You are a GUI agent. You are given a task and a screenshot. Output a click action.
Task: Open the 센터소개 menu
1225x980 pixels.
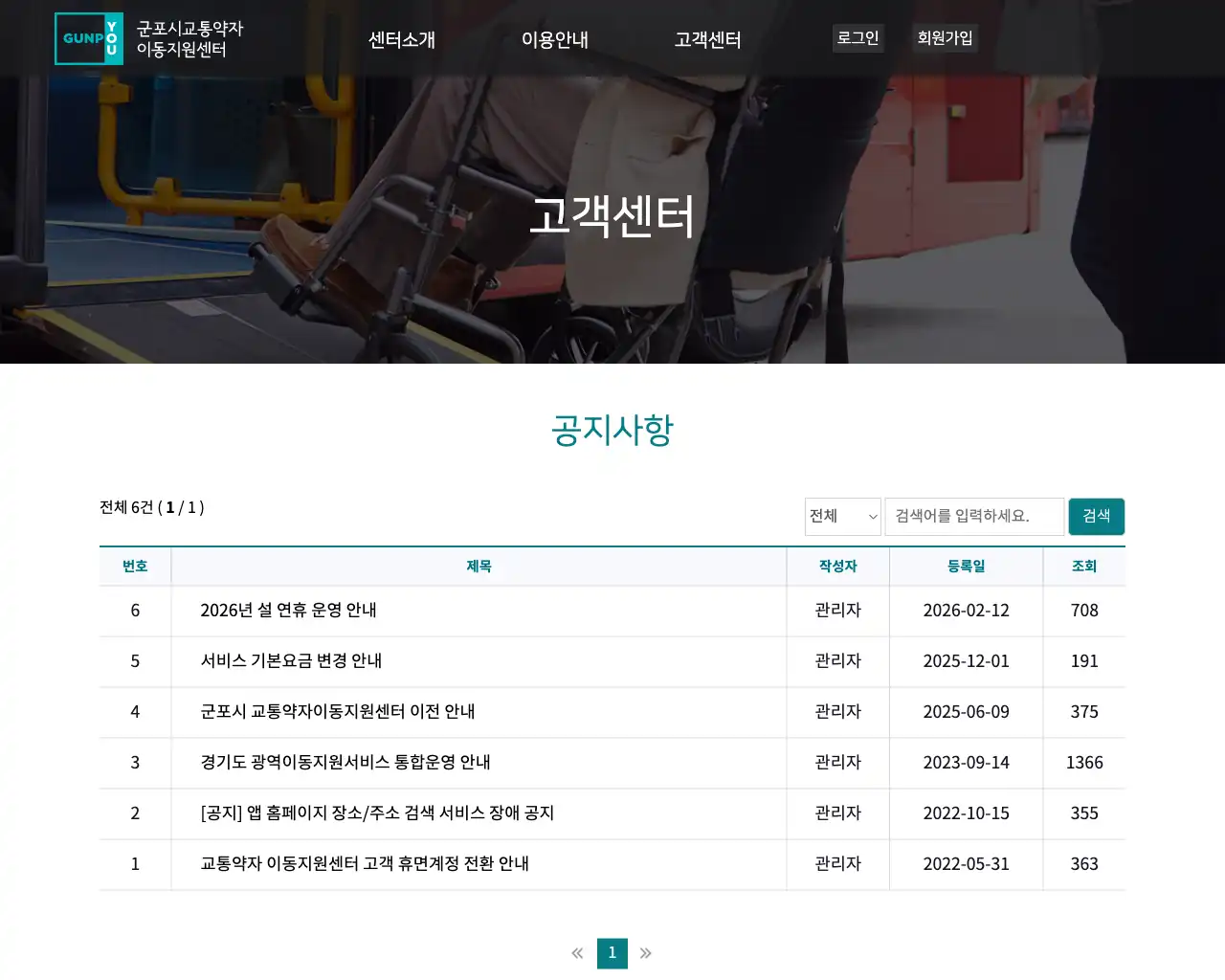pos(402,39)
